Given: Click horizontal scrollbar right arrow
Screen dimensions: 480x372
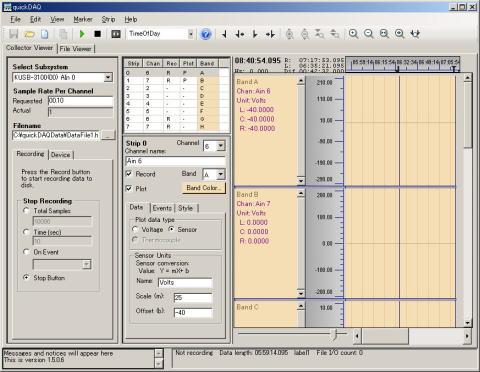Looking at the screenshot, I should (467, 336).
